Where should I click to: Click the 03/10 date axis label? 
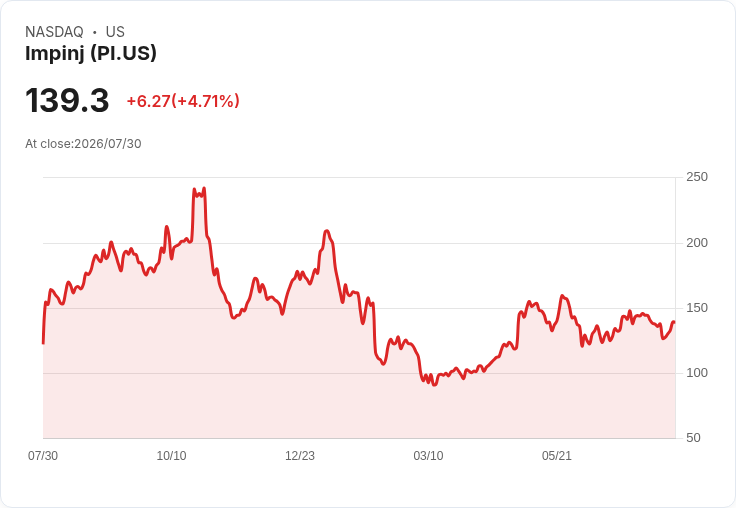coord(428,455)
